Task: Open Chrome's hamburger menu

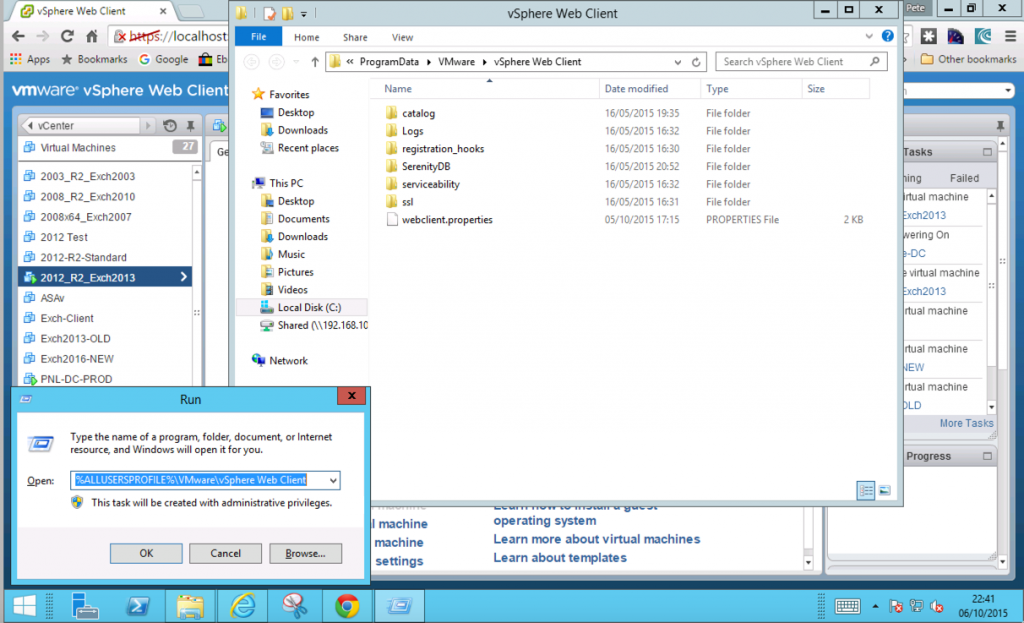Action: point(1010,35)
